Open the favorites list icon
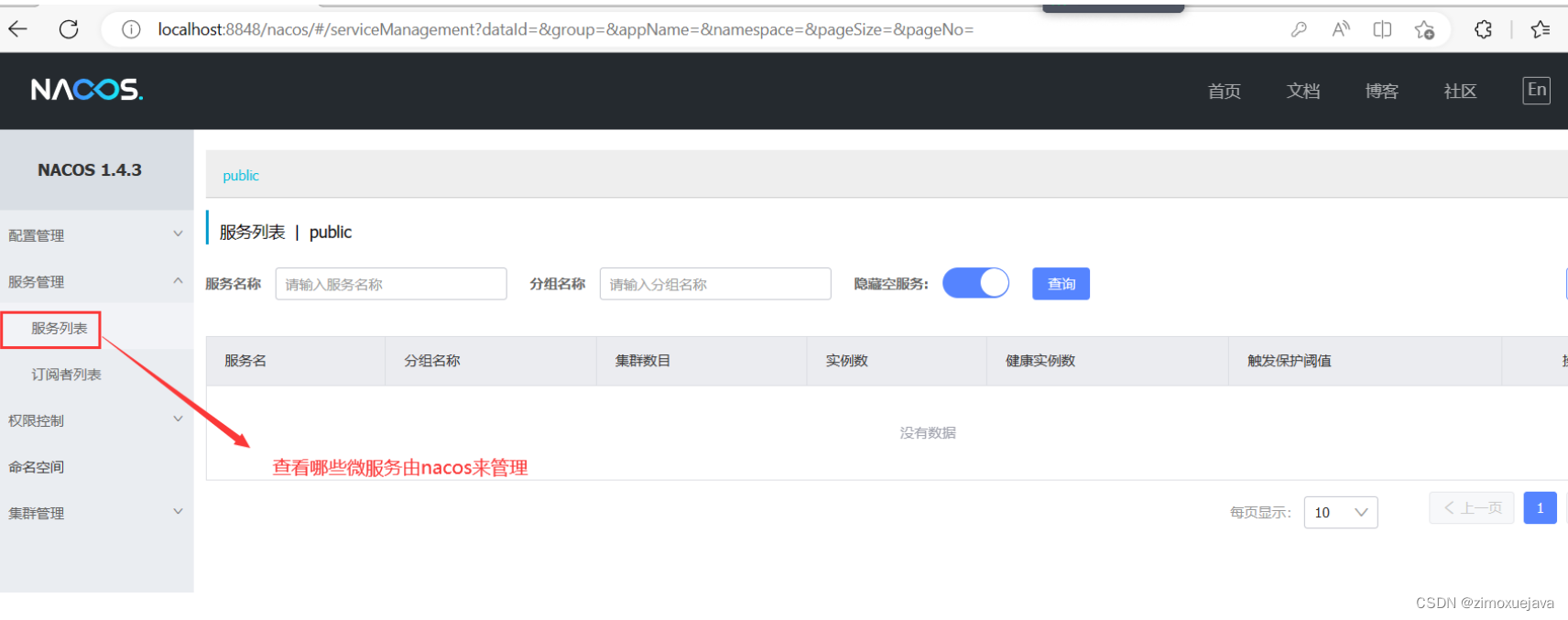 click(1541, 29)
